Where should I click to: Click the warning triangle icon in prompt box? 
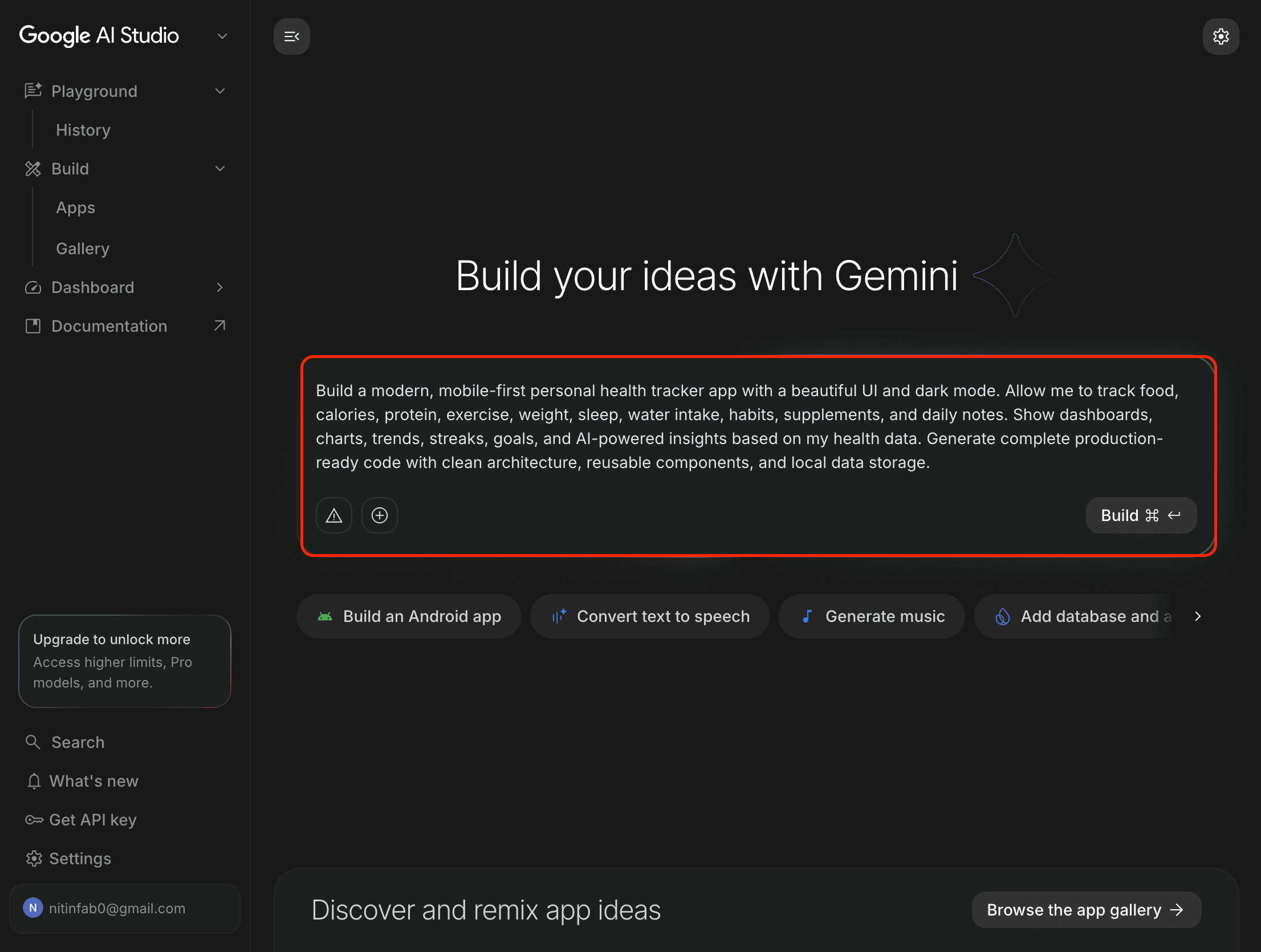[x=333, y=515]
